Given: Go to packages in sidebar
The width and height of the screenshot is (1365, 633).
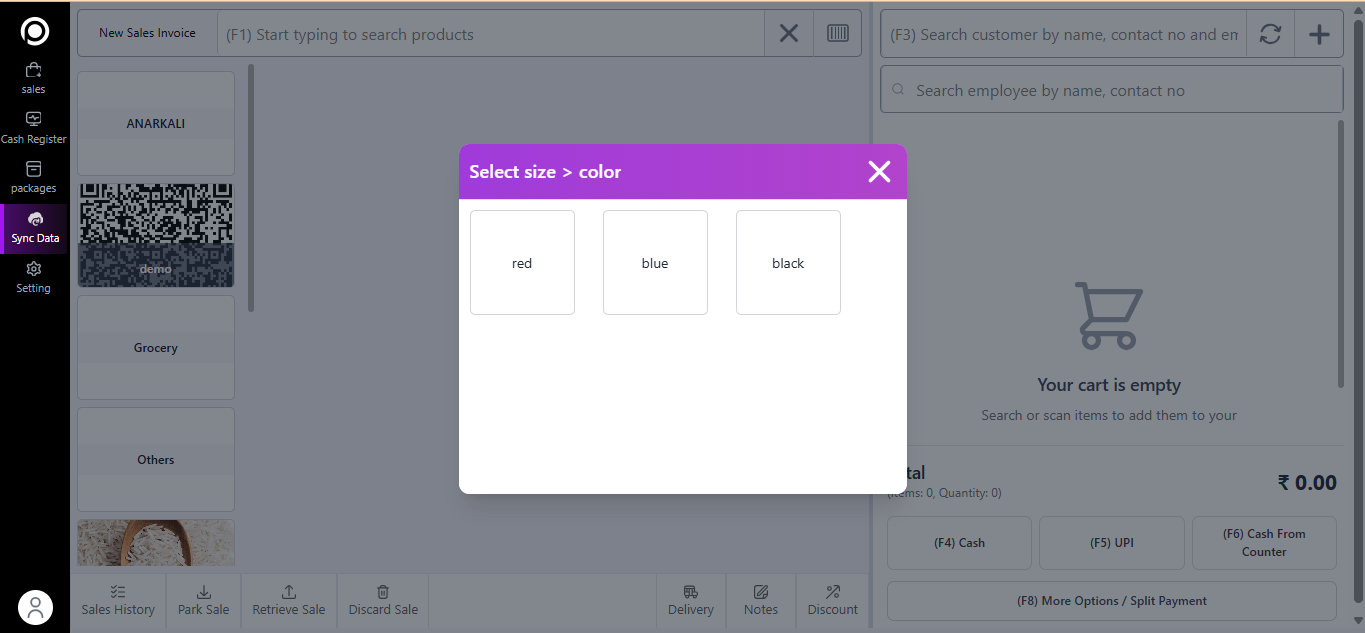Looking at the screenshot, I should click(x=34, y=177).
